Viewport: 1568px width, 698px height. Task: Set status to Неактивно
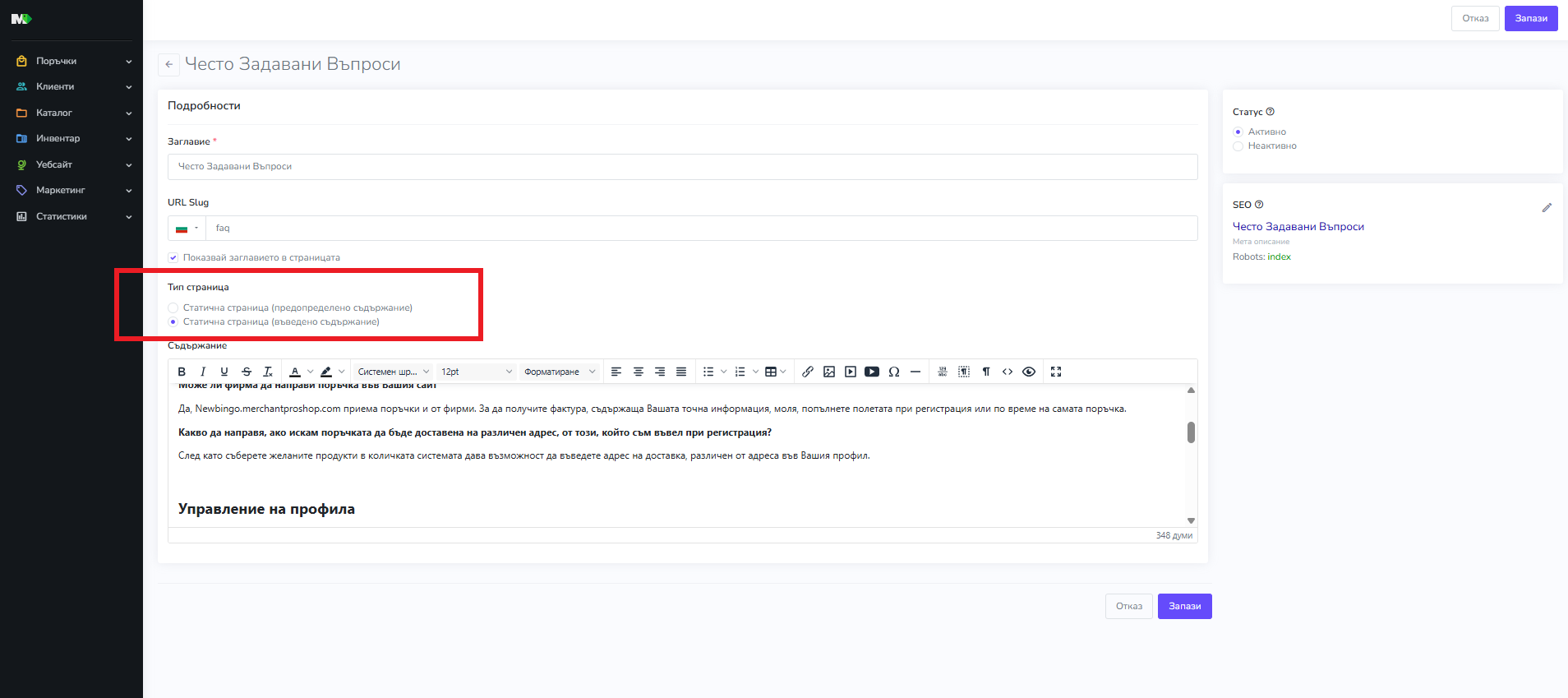(1238, 146)
